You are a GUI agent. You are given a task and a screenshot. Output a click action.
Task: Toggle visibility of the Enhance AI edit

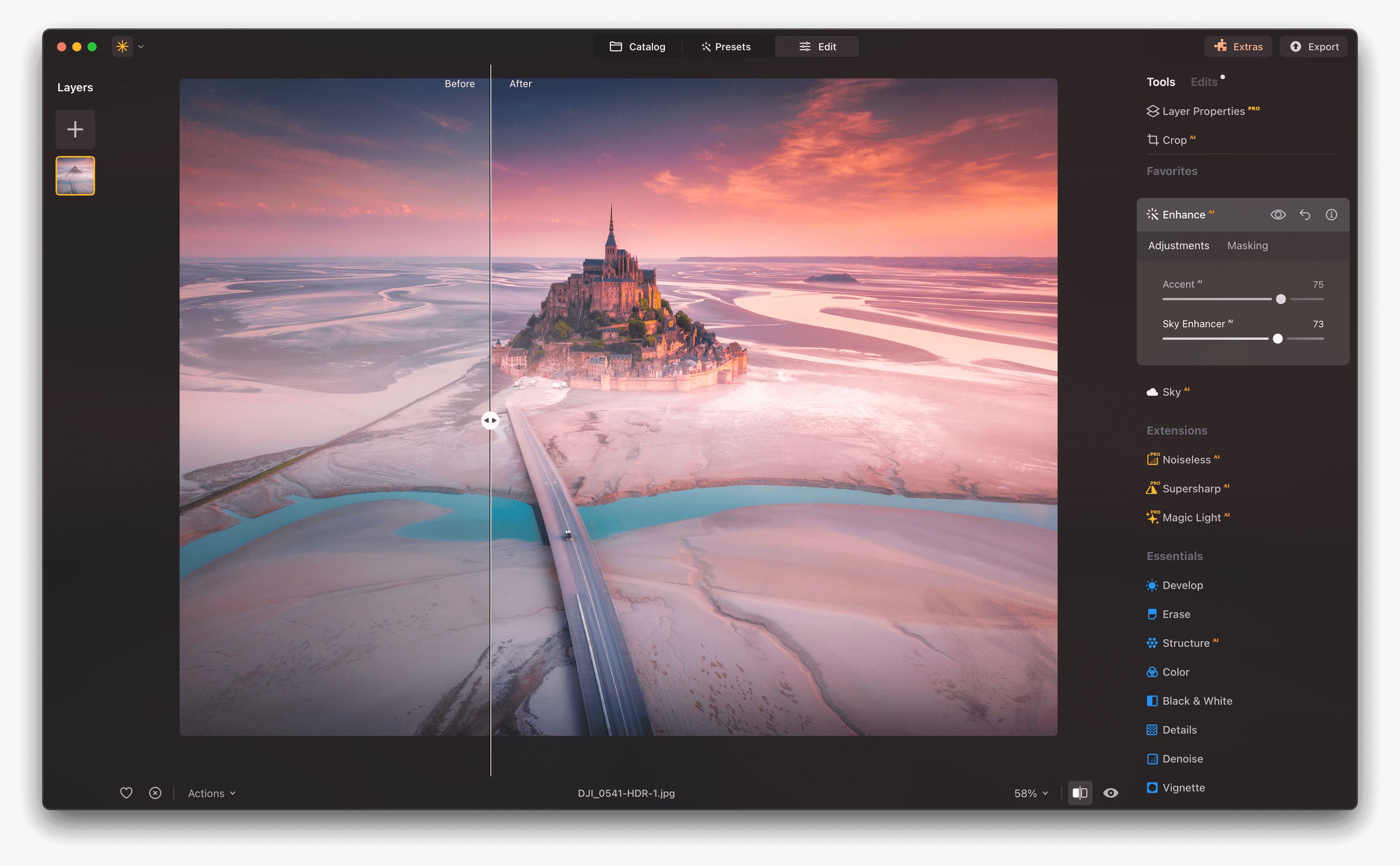pyautogui.click(x=1277, y=214)
